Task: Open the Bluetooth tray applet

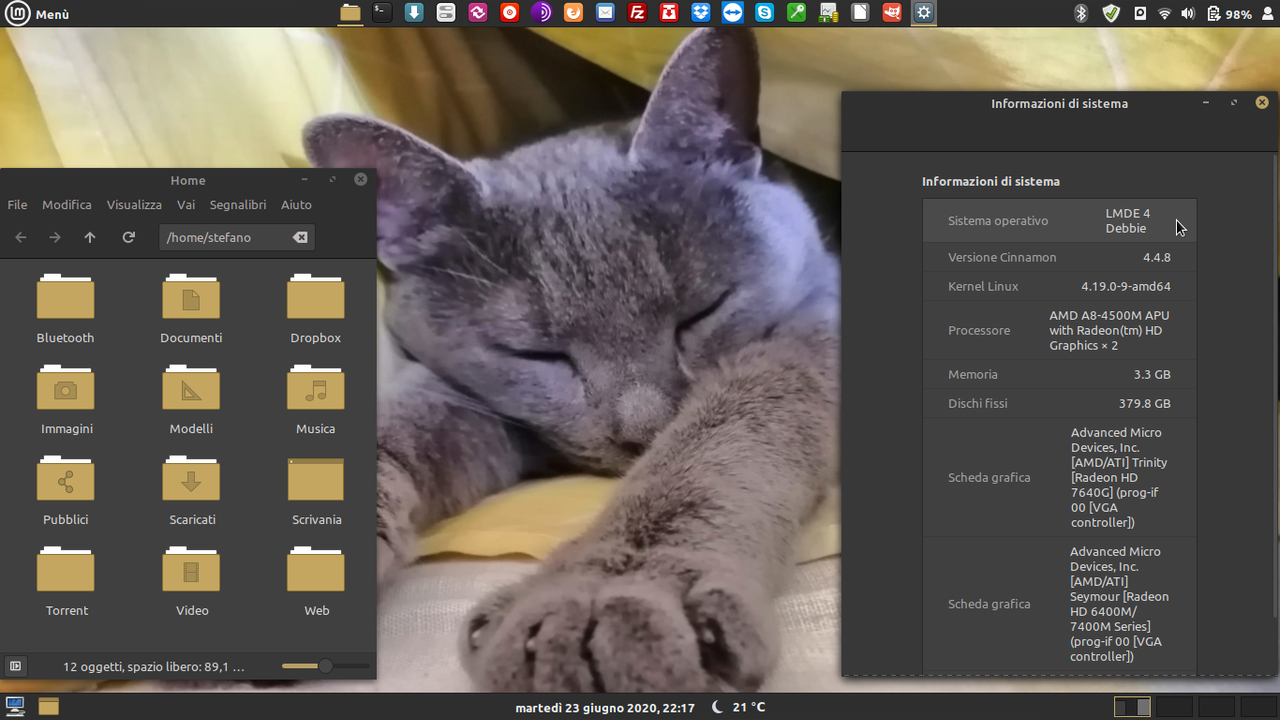Action: point(1081,14)
